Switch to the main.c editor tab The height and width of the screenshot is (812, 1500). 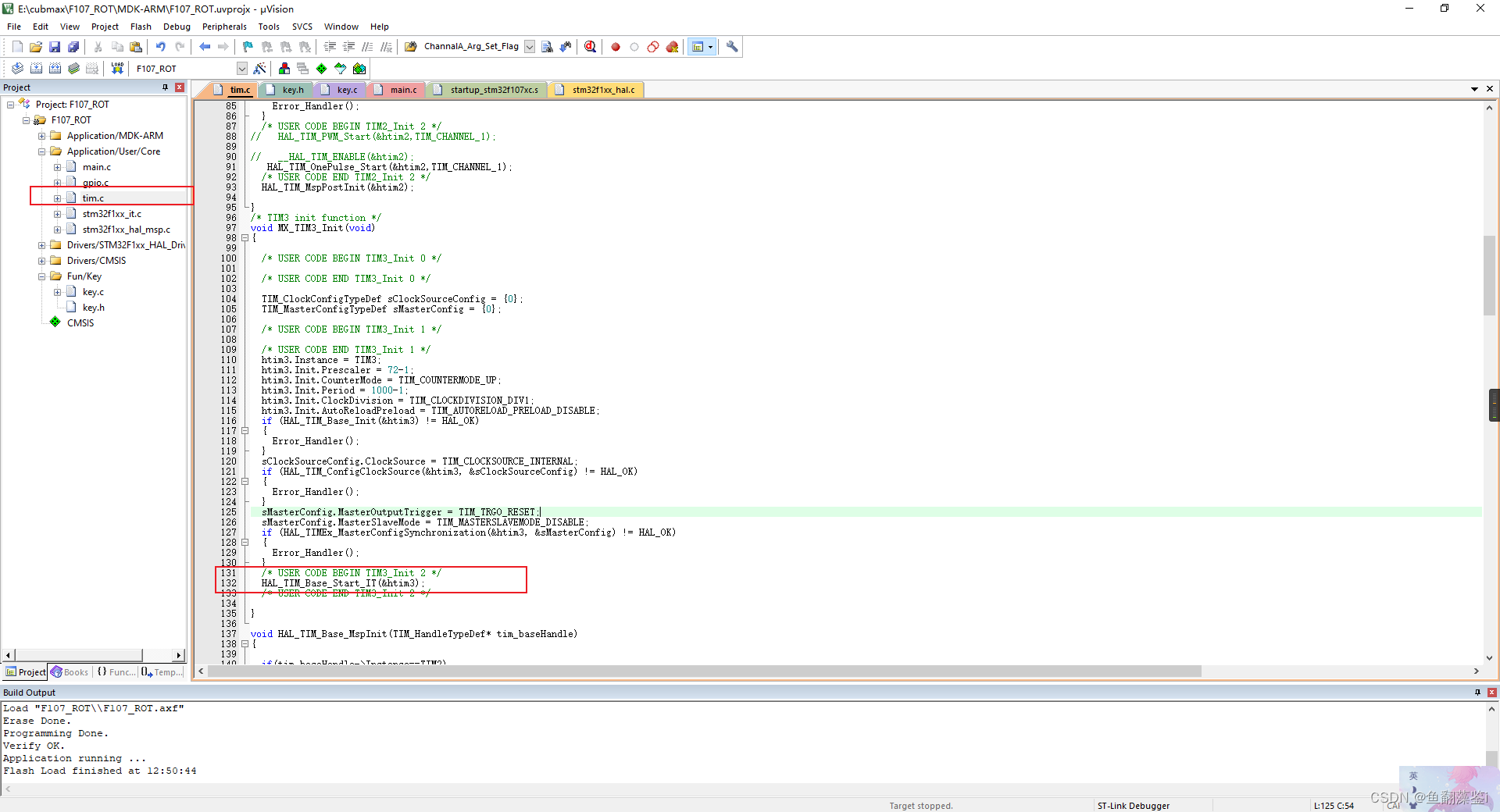tap(396, 90)
